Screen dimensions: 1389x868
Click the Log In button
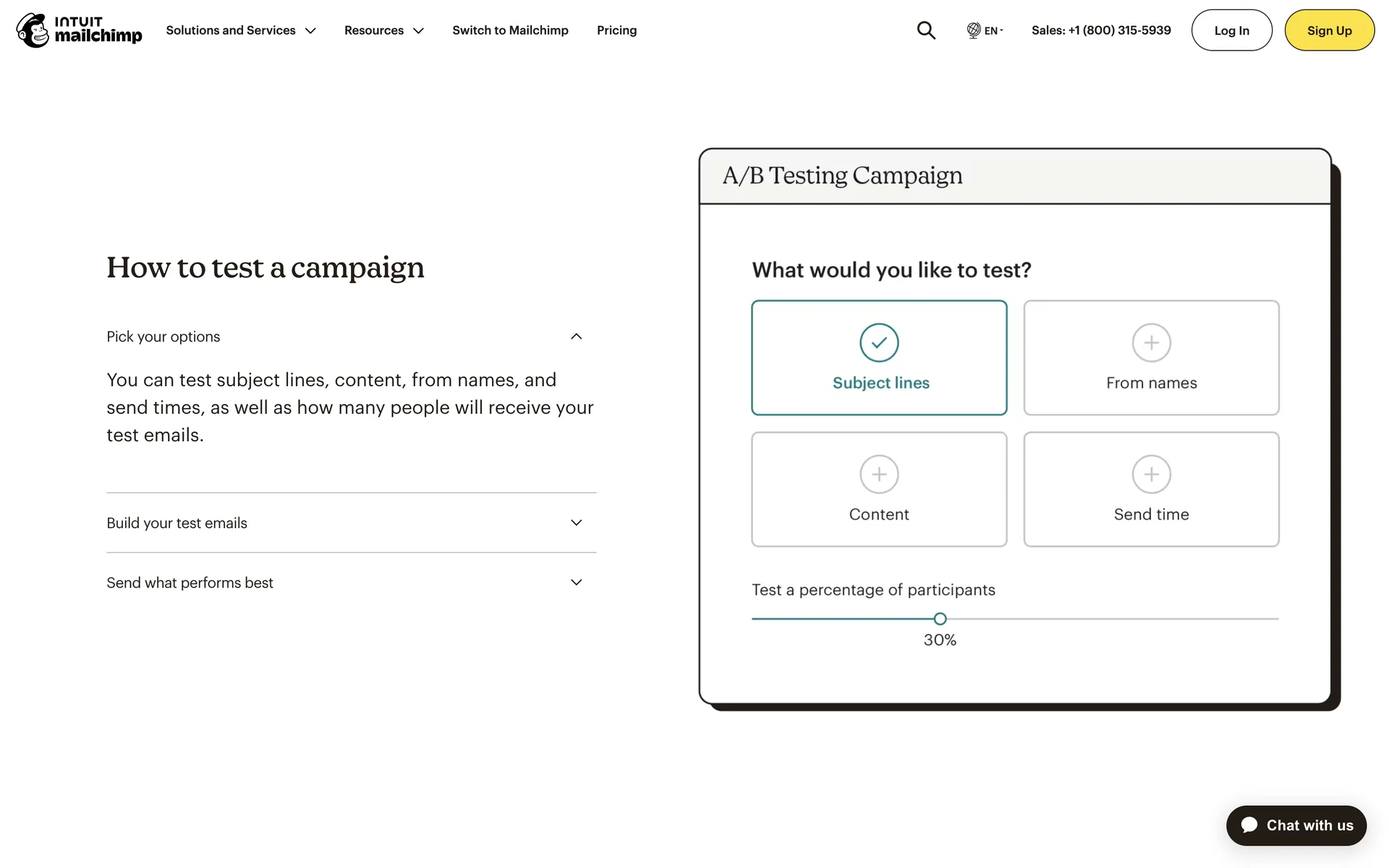(x=1231, y=30)
